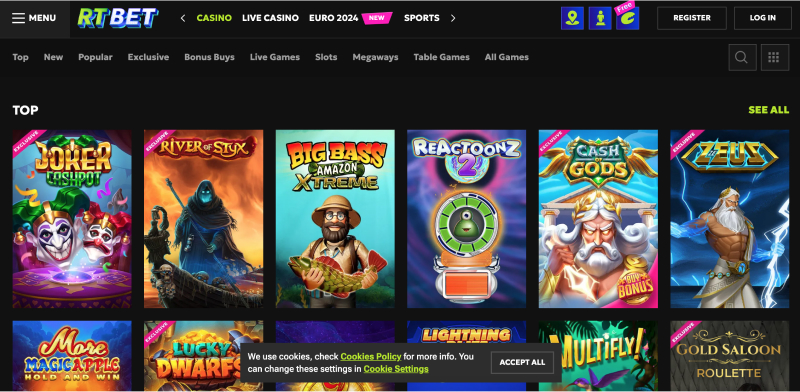Click the TOP section heading
Screen dimensions: 800x392
[26, 110]
